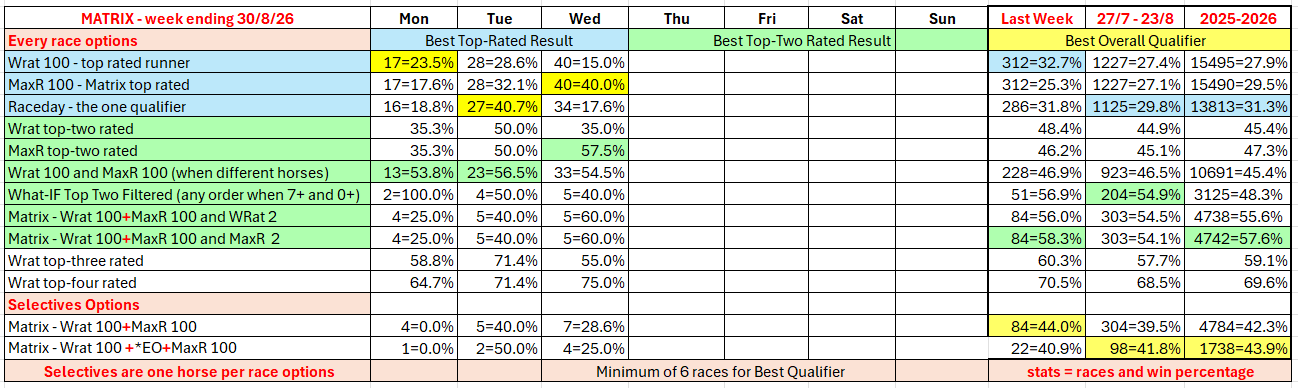The height and width of the screenshot is (388, 1298).
Task: Select the Best Top-Rated Result header
Action: (499, 41)
